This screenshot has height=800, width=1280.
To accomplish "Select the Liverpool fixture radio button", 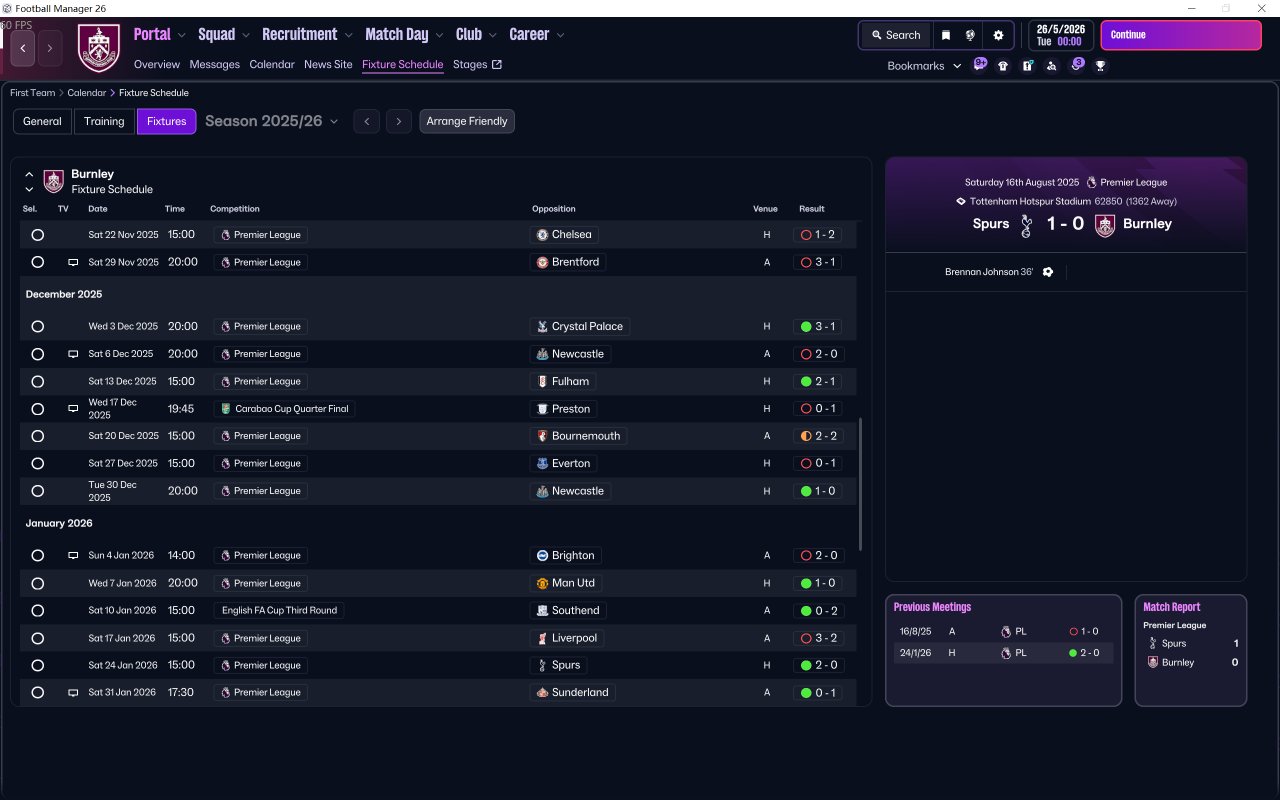I will tap(38, 638).
